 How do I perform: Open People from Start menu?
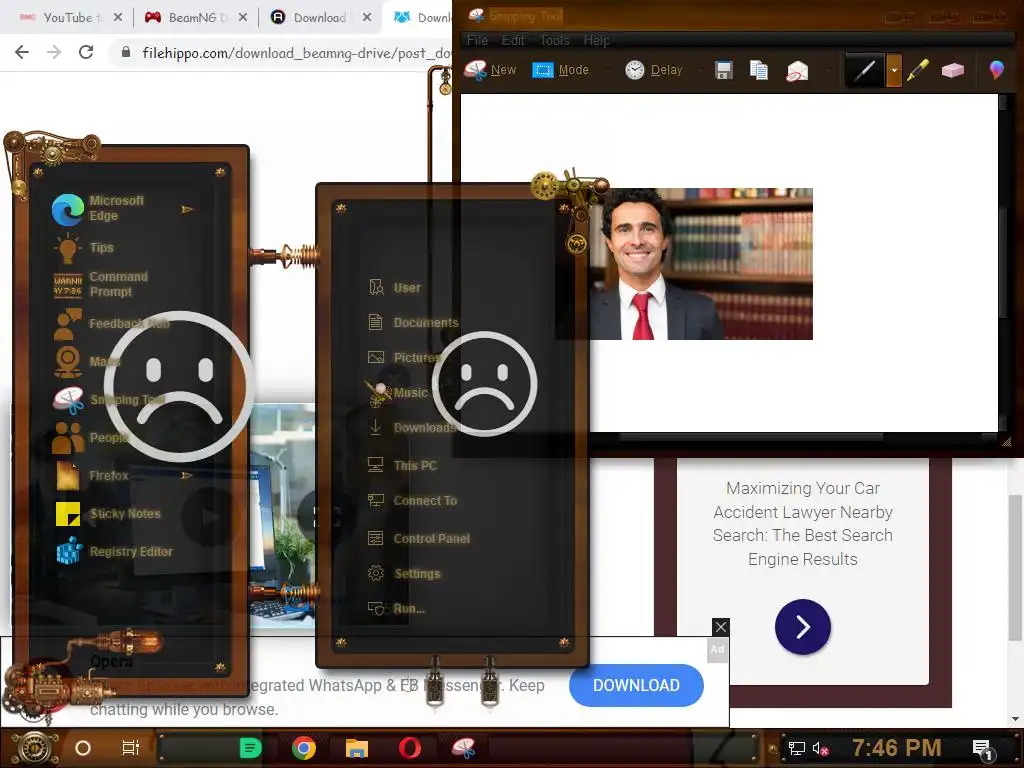[x=90, y=438]
